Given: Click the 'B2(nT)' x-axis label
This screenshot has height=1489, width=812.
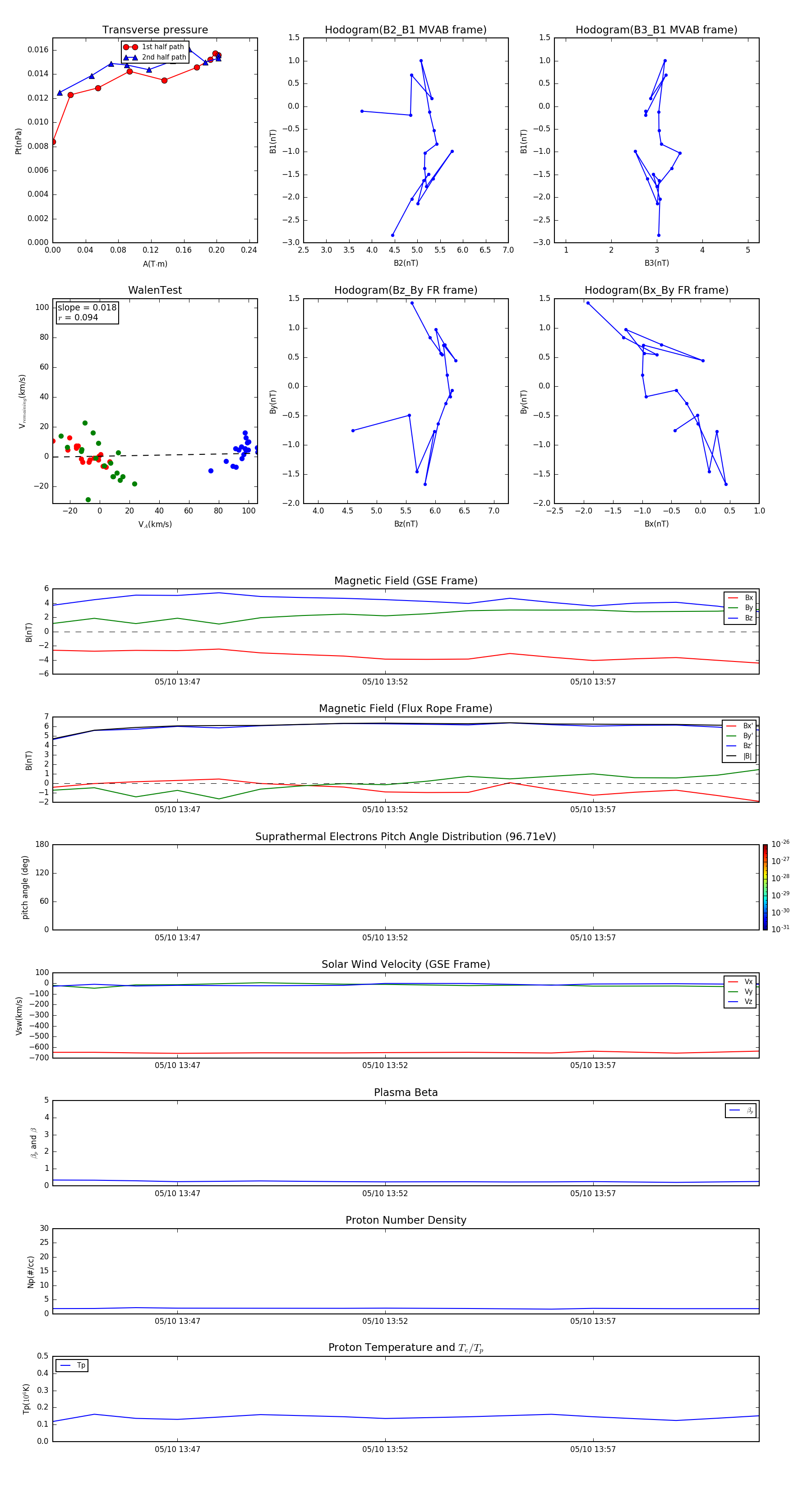Looking at the screenshot, I should click(x=406, y=264).
